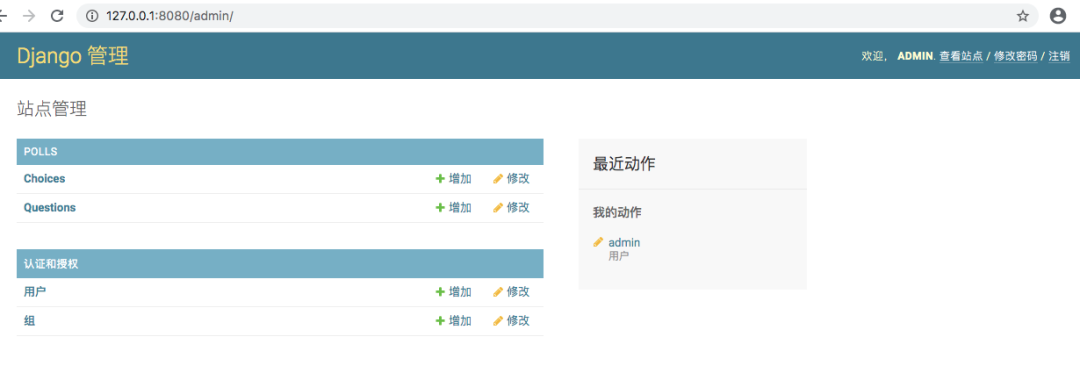This screenshot has width=1080, height=387.
Task: Open the 组 model list
Action: (29, 321)
